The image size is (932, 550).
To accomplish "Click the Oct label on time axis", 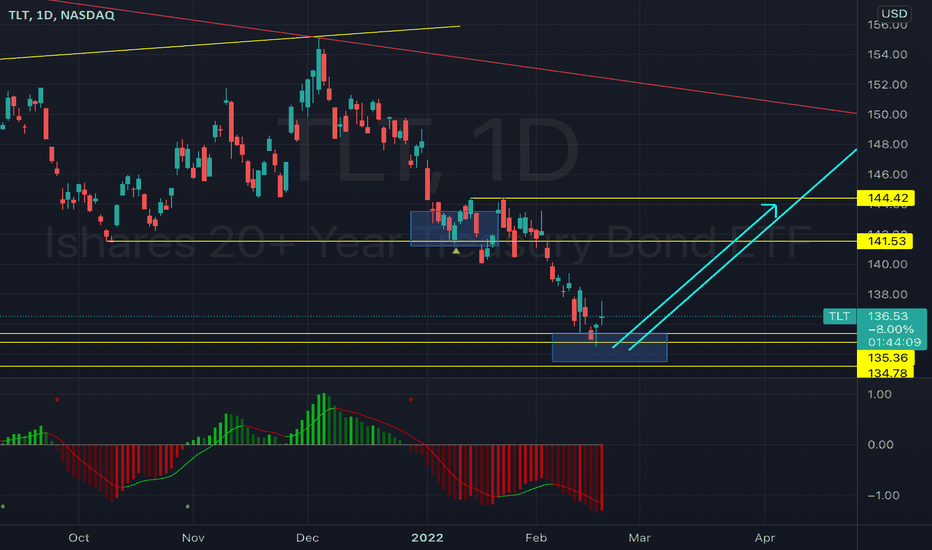I will 78,538.
